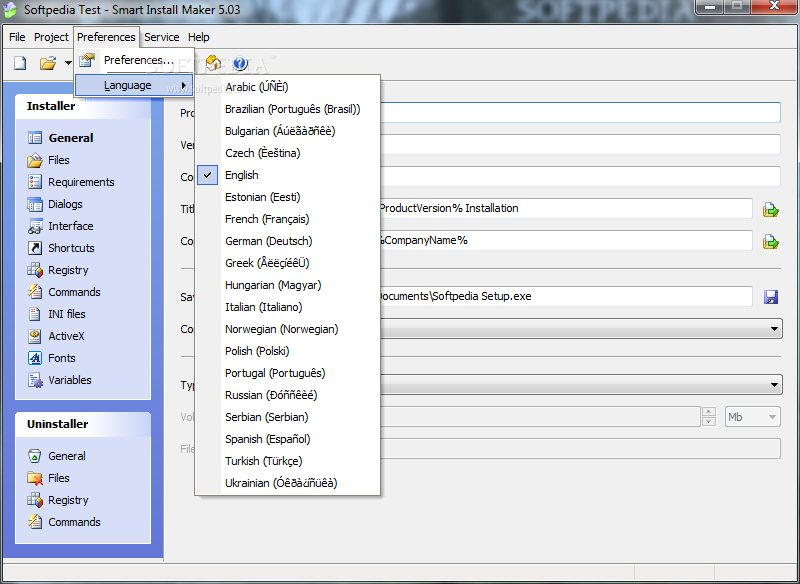Open the File menu
The height and width of the screenshot is (584, 800).
[17, 37]
